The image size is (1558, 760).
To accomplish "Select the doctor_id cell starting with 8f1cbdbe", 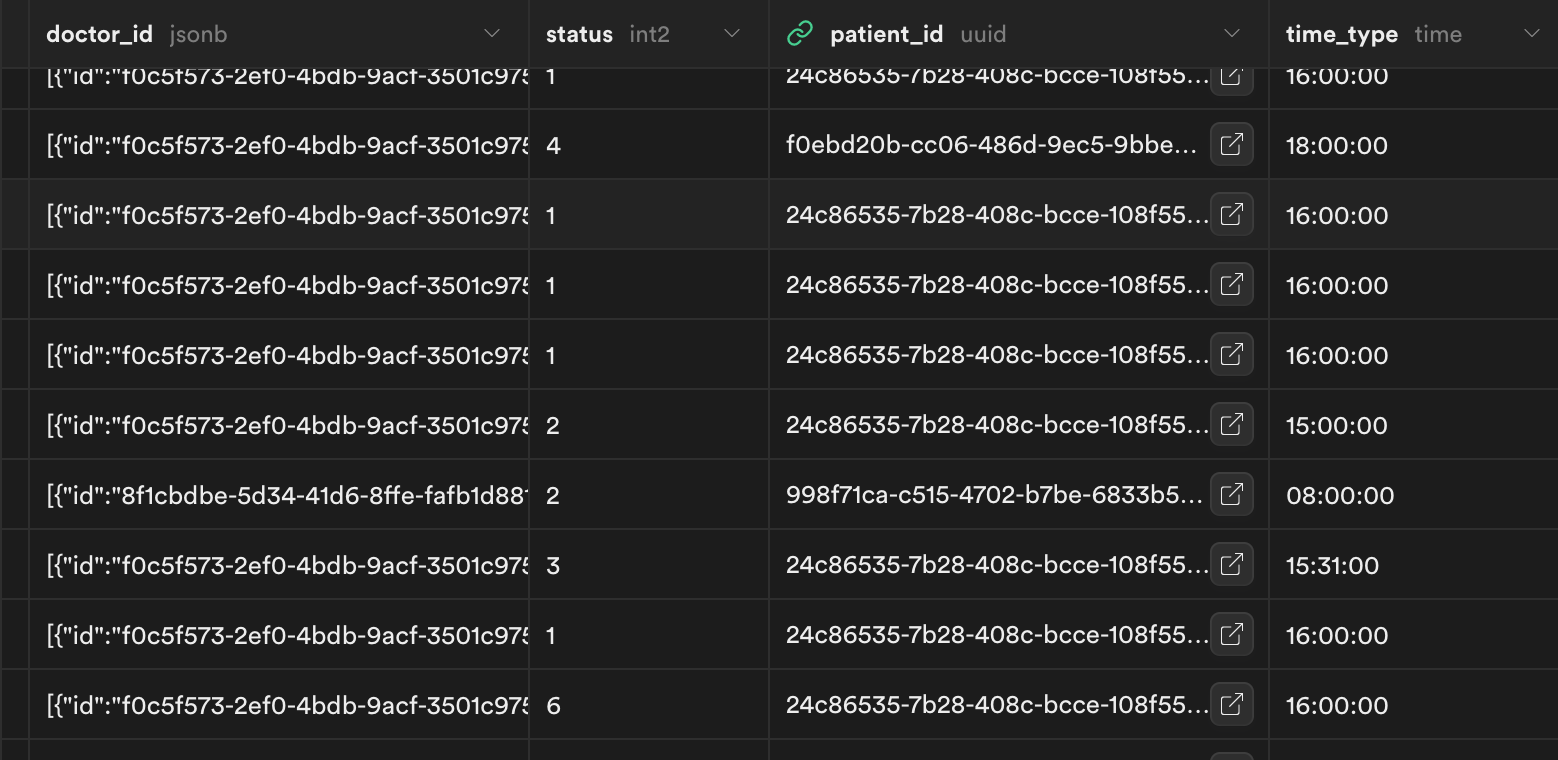I will (287, 495).
